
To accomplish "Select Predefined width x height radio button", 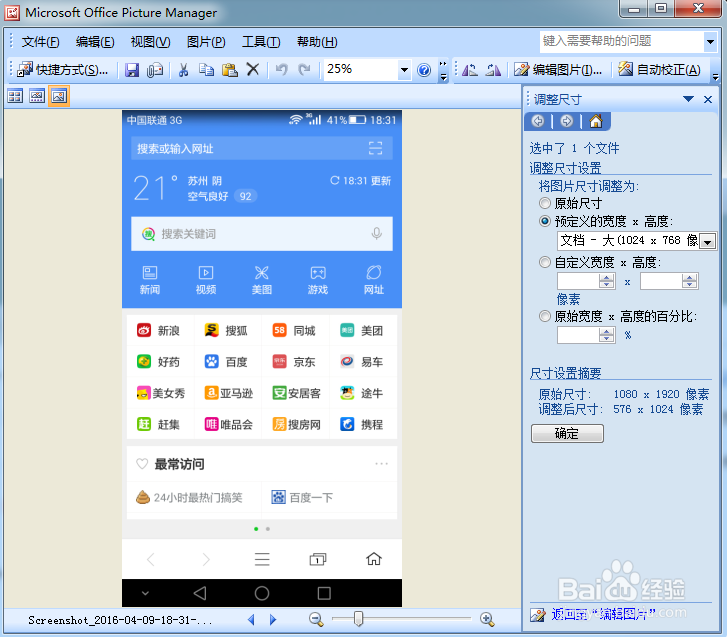I will (545, 221).
